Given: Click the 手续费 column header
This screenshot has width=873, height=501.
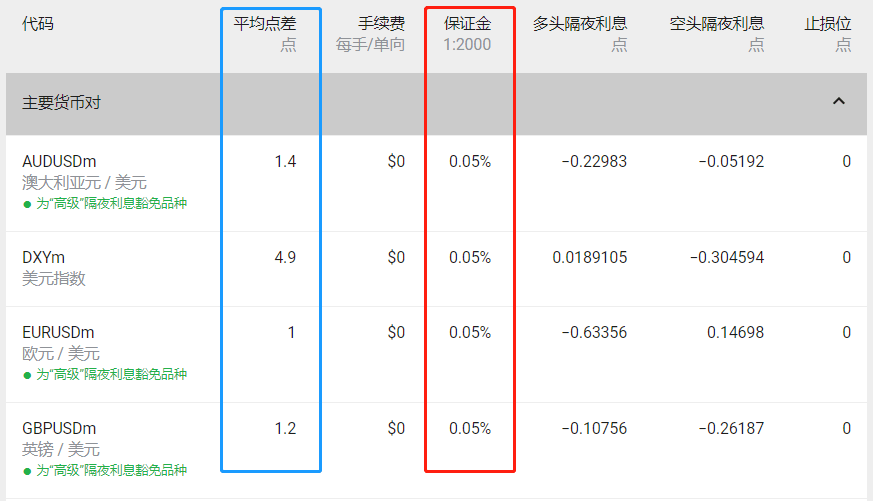Looking at the screenshot, I should (x=381, y=24).
